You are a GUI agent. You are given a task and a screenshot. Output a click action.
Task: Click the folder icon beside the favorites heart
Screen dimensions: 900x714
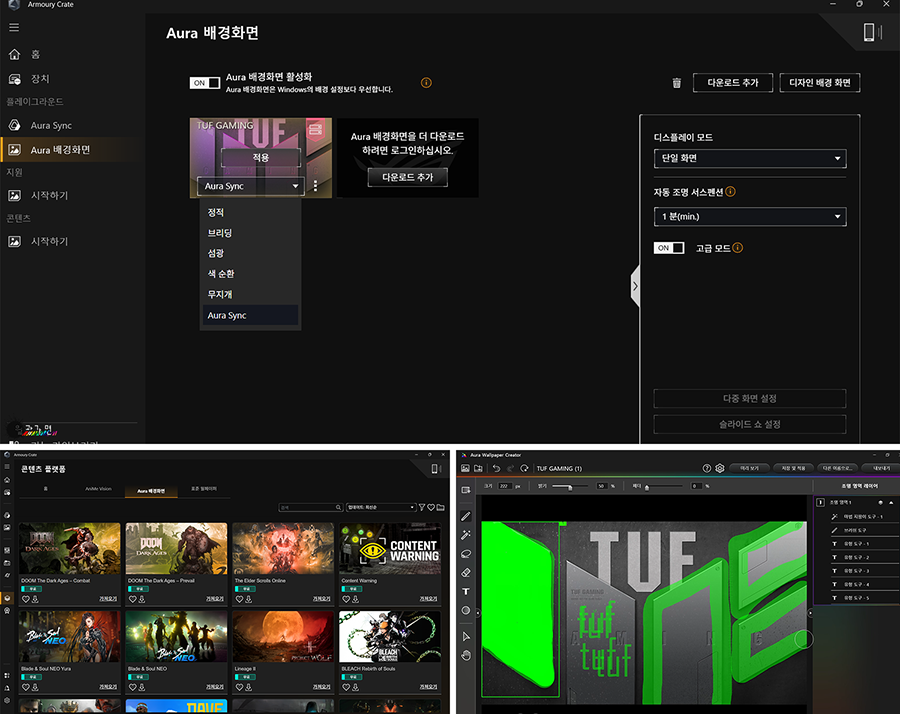pyautogui.click(x=440, y=507)
